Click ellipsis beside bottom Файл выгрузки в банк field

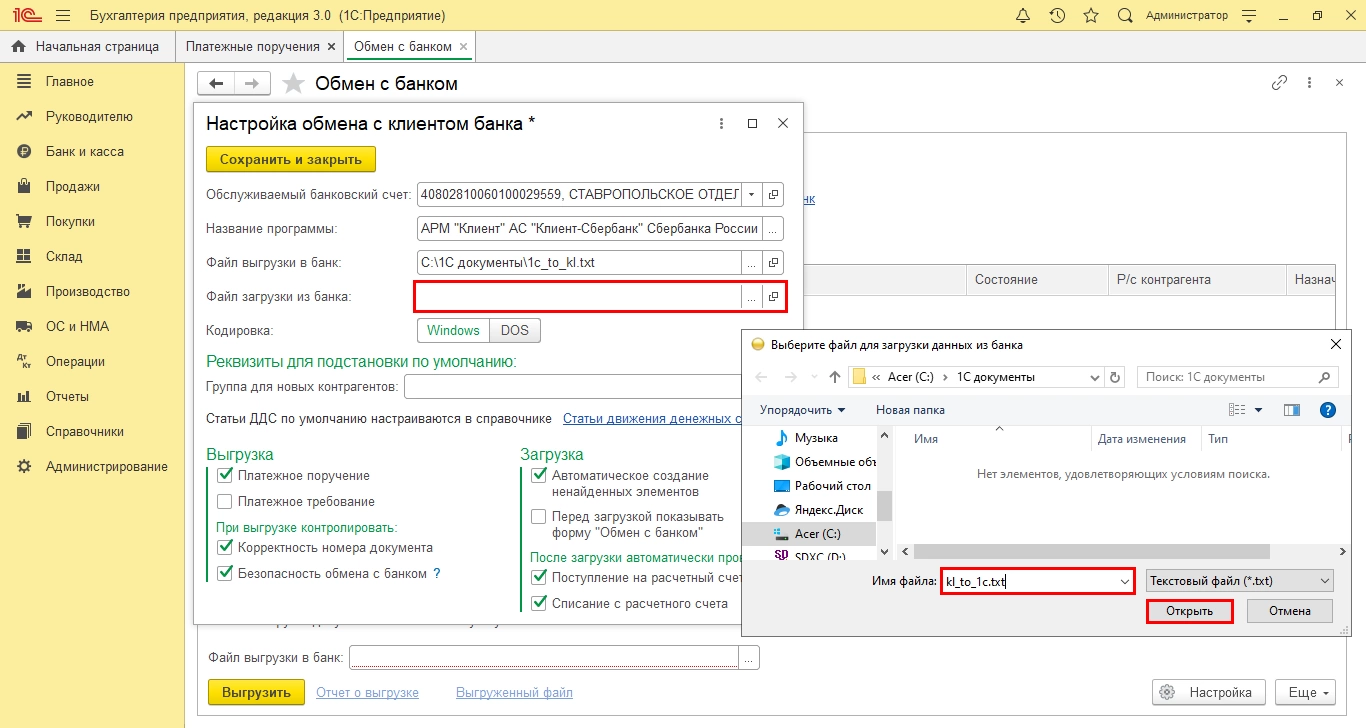[749, 657]
